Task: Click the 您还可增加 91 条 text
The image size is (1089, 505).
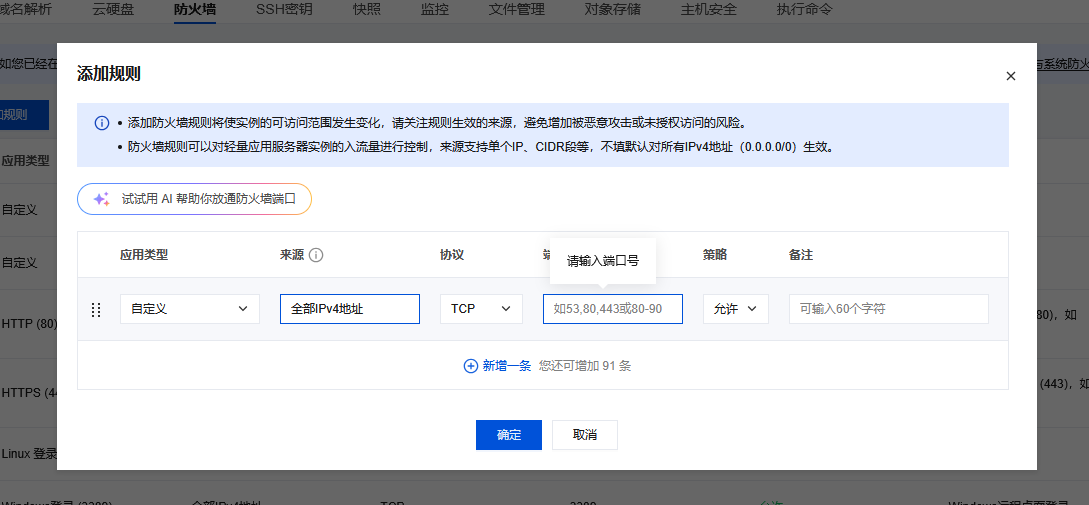Action: 585,365
